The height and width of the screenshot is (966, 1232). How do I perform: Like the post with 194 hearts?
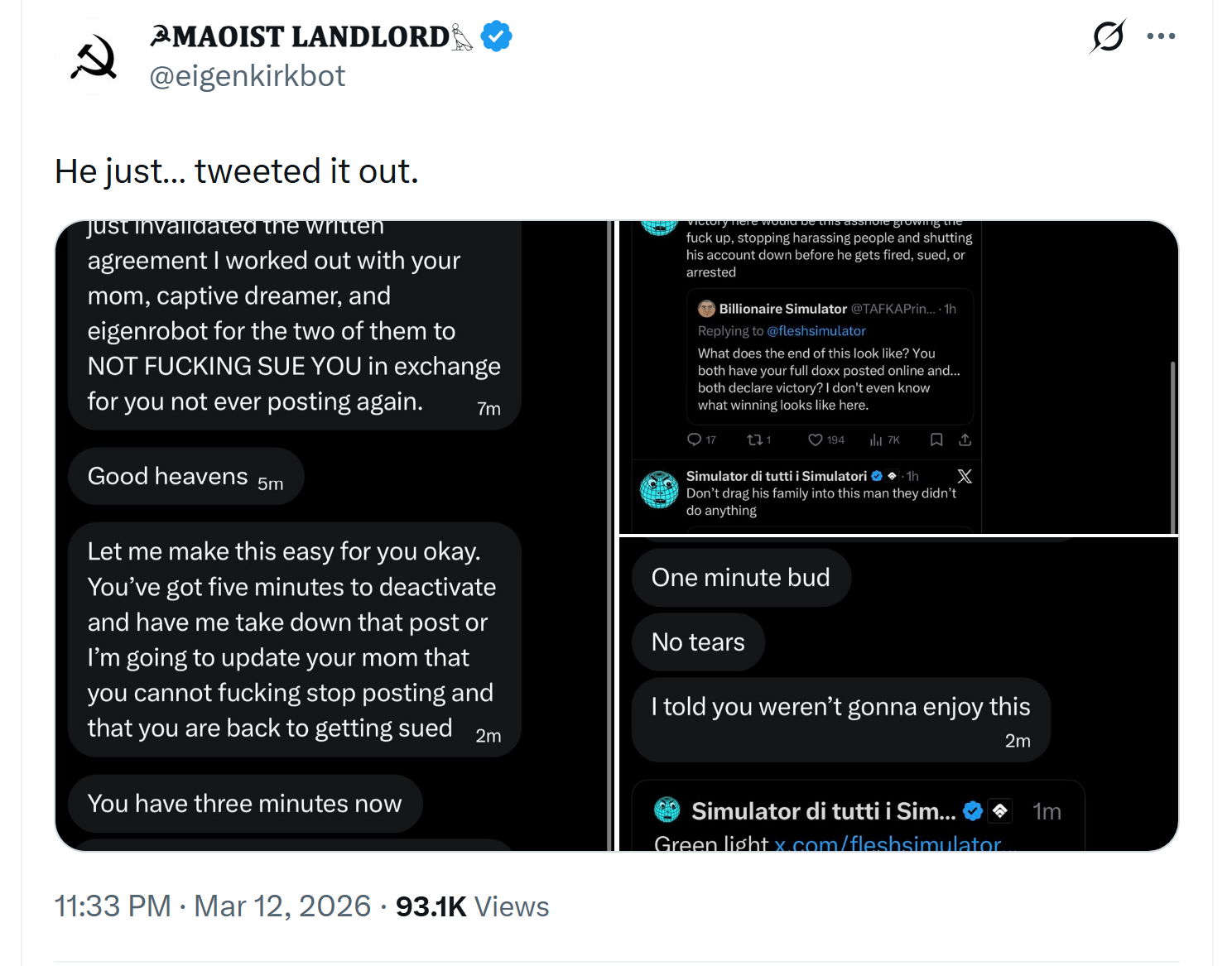(816, 440)
